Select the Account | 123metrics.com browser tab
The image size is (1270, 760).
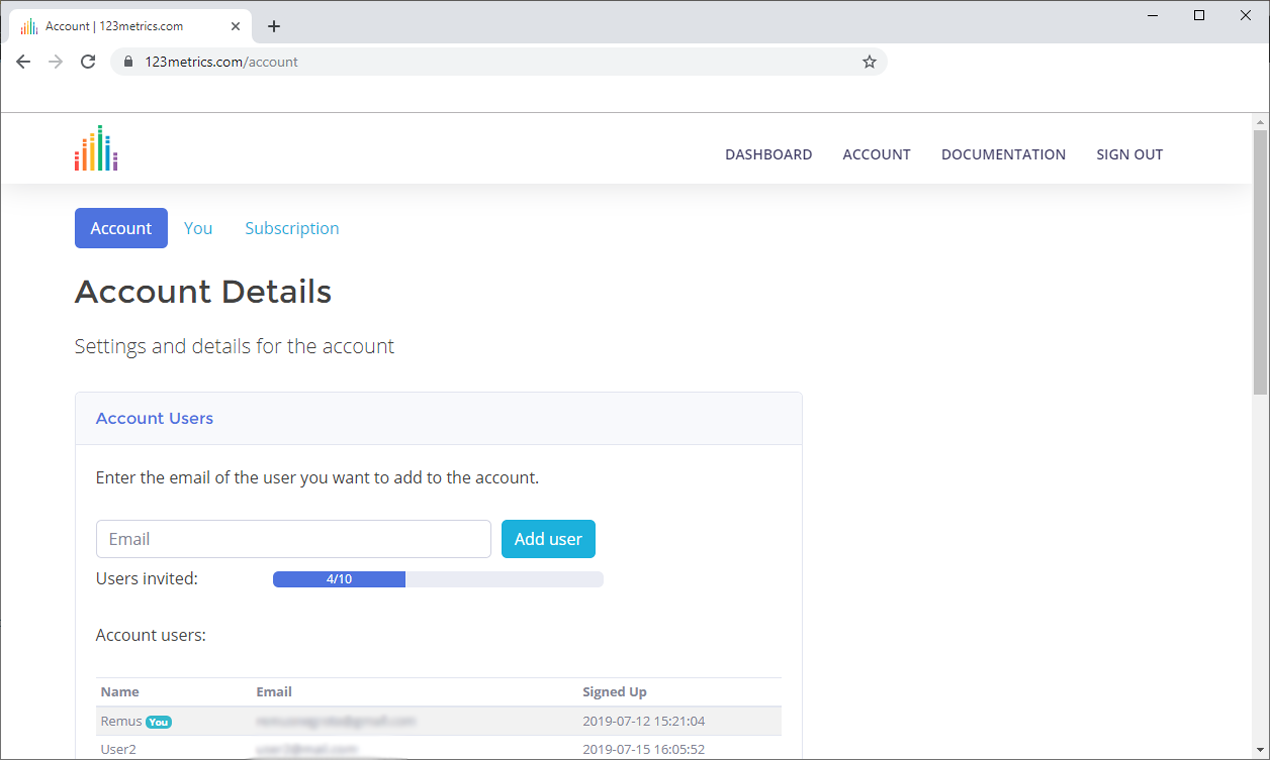pyautogui.click(x=131, y=27)
